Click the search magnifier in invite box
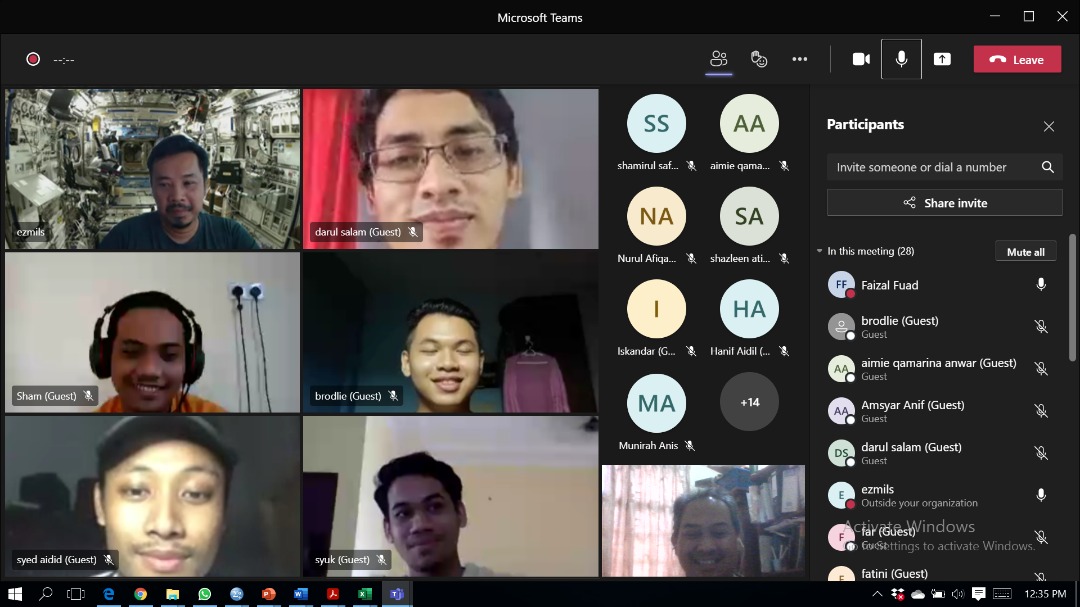The height and width of the screenshot is (607, 1080). 1047,167
